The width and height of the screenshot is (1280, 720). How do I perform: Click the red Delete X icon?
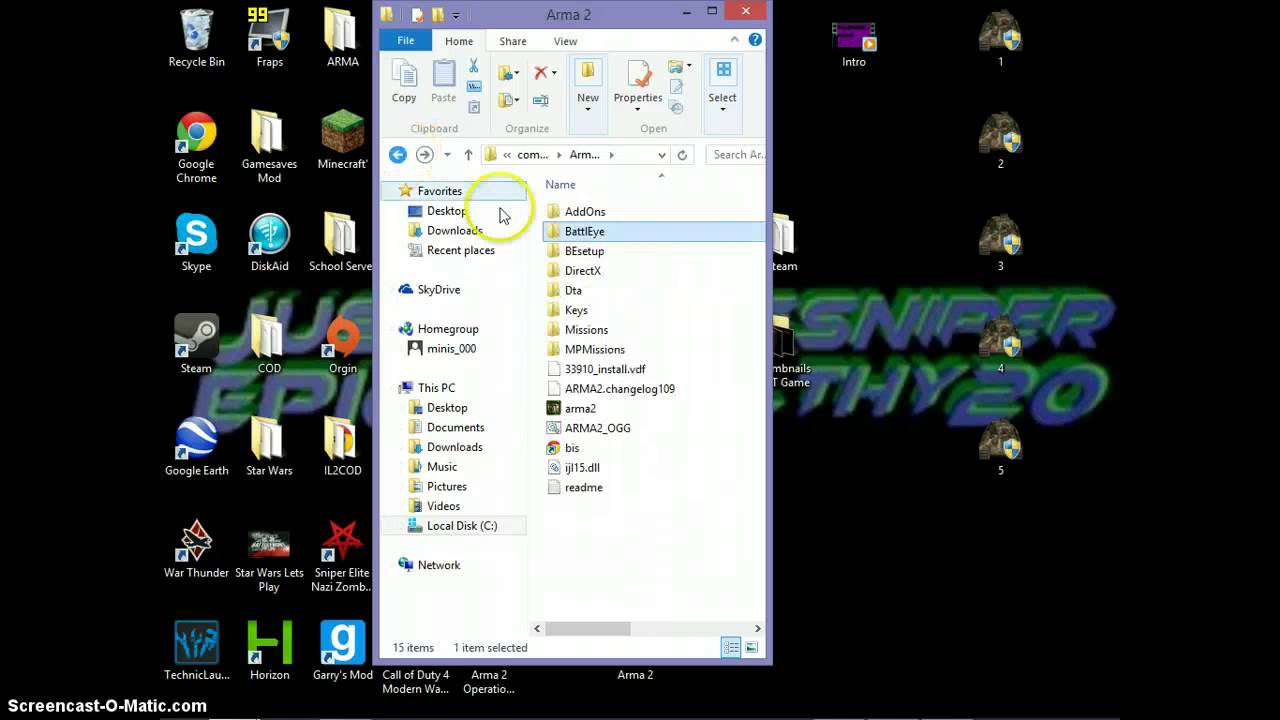540,72
